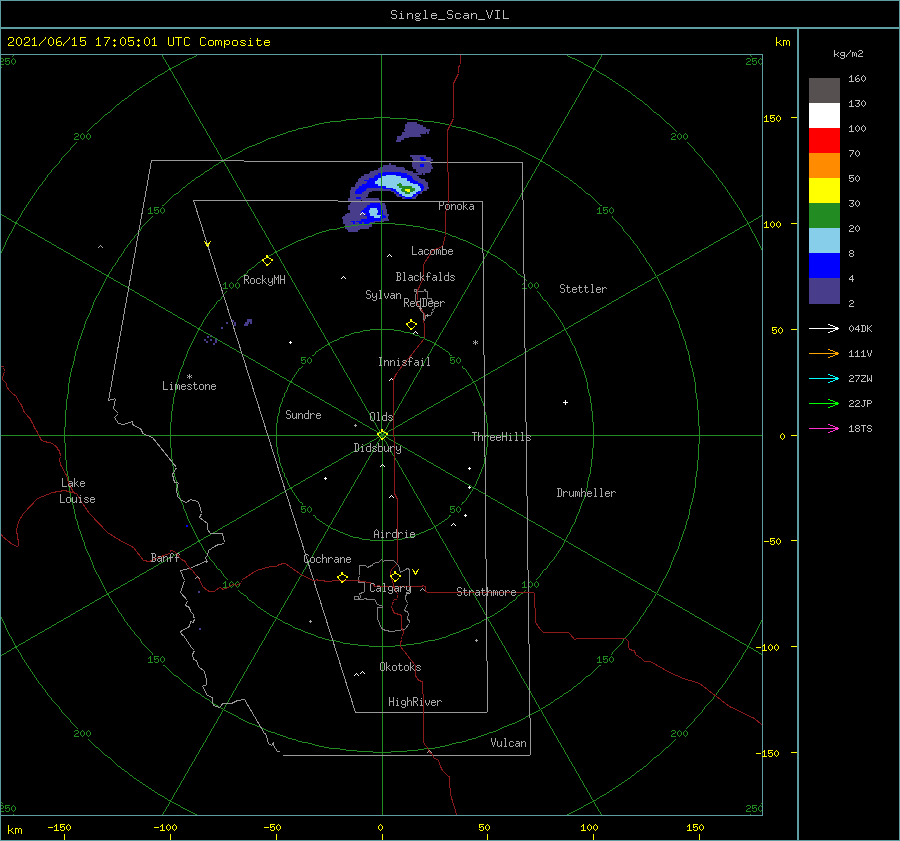Click the purple echo at the top north
The width and height of the screenshot is (900, 841).
pyautogui.click(x=413, y=131)
